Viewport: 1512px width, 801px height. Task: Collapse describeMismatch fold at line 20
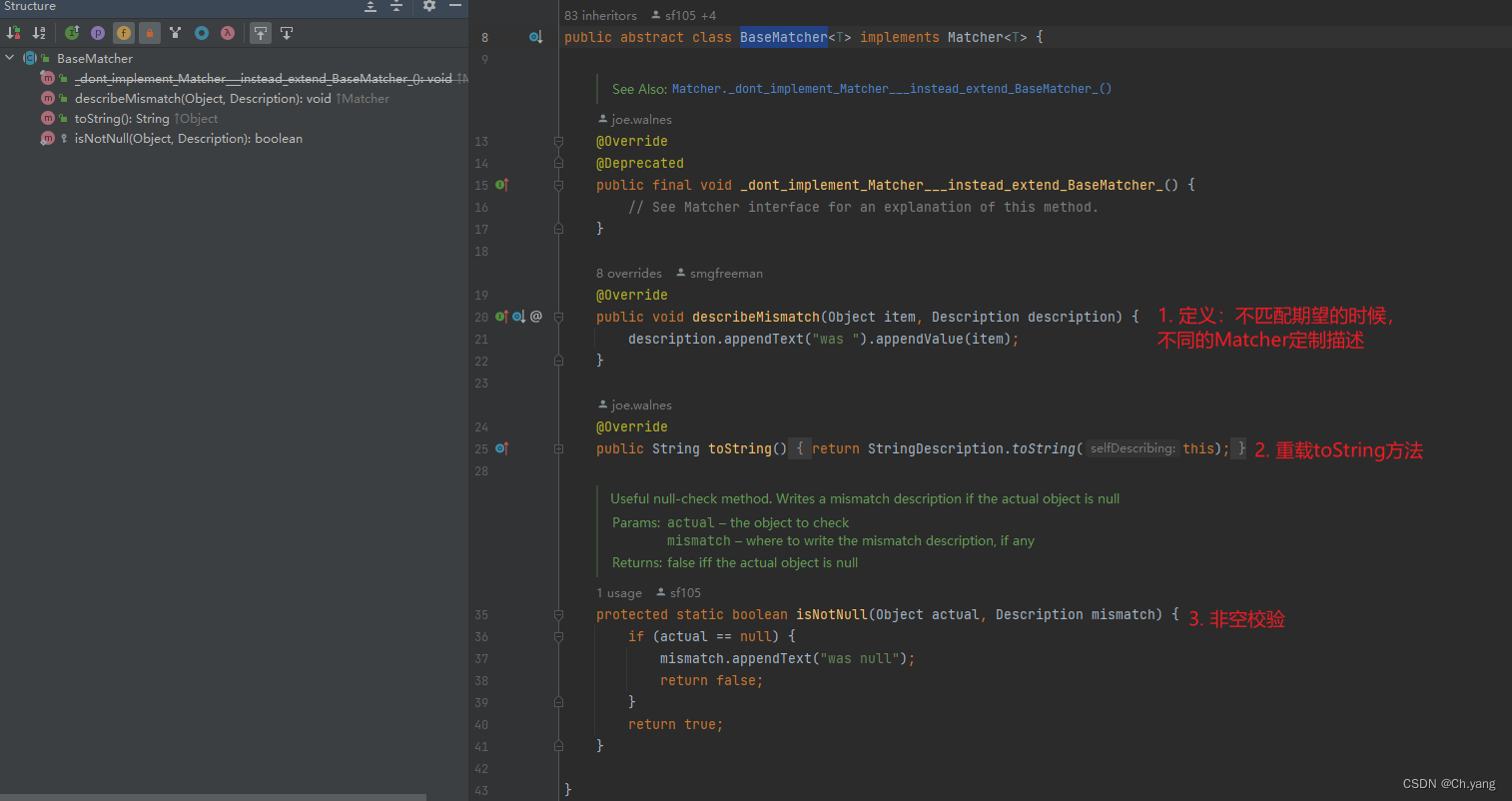click(558, 317)
